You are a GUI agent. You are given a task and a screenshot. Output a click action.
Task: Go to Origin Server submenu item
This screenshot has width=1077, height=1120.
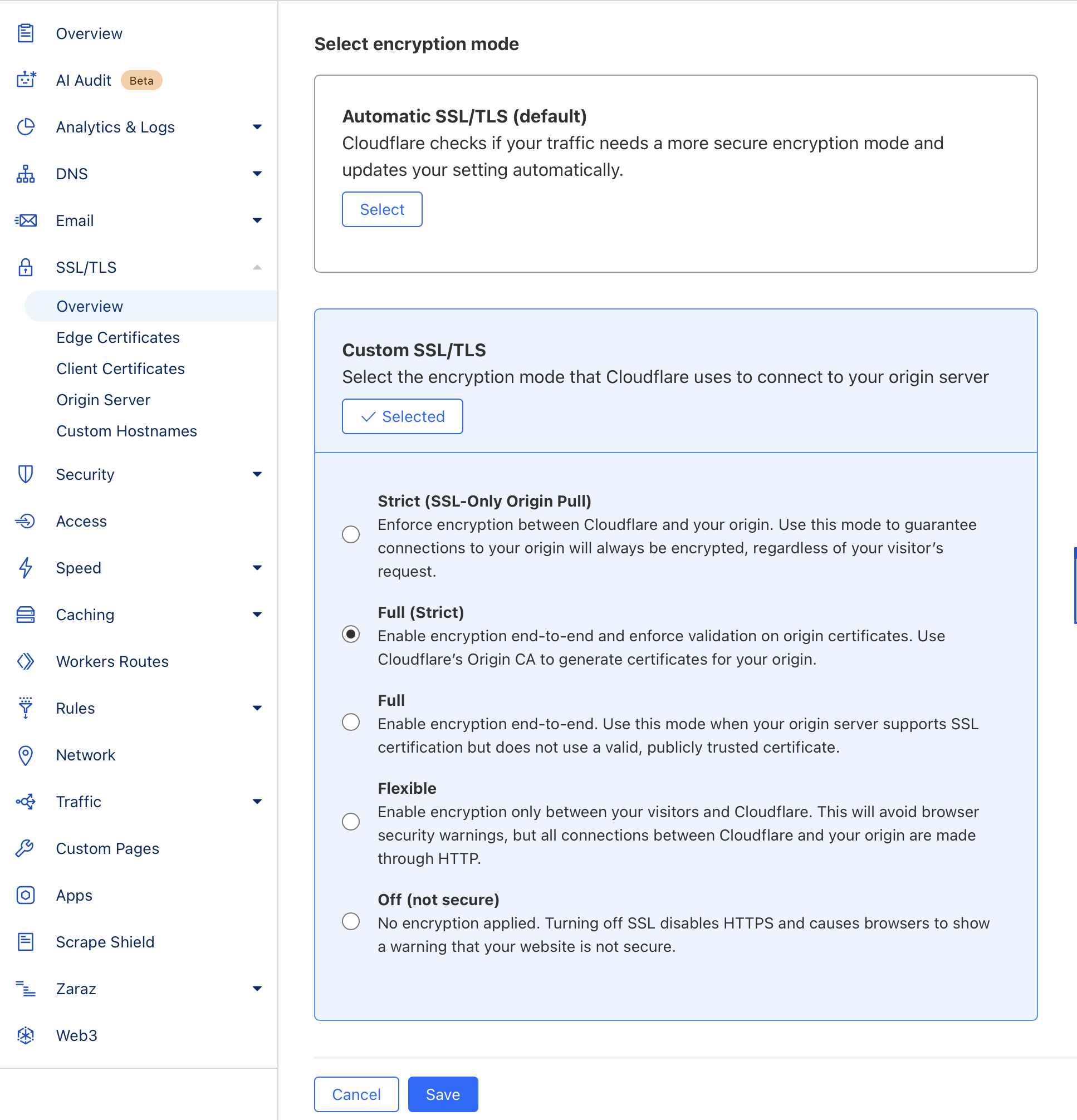pyautogui.click(x=103, y=400)
